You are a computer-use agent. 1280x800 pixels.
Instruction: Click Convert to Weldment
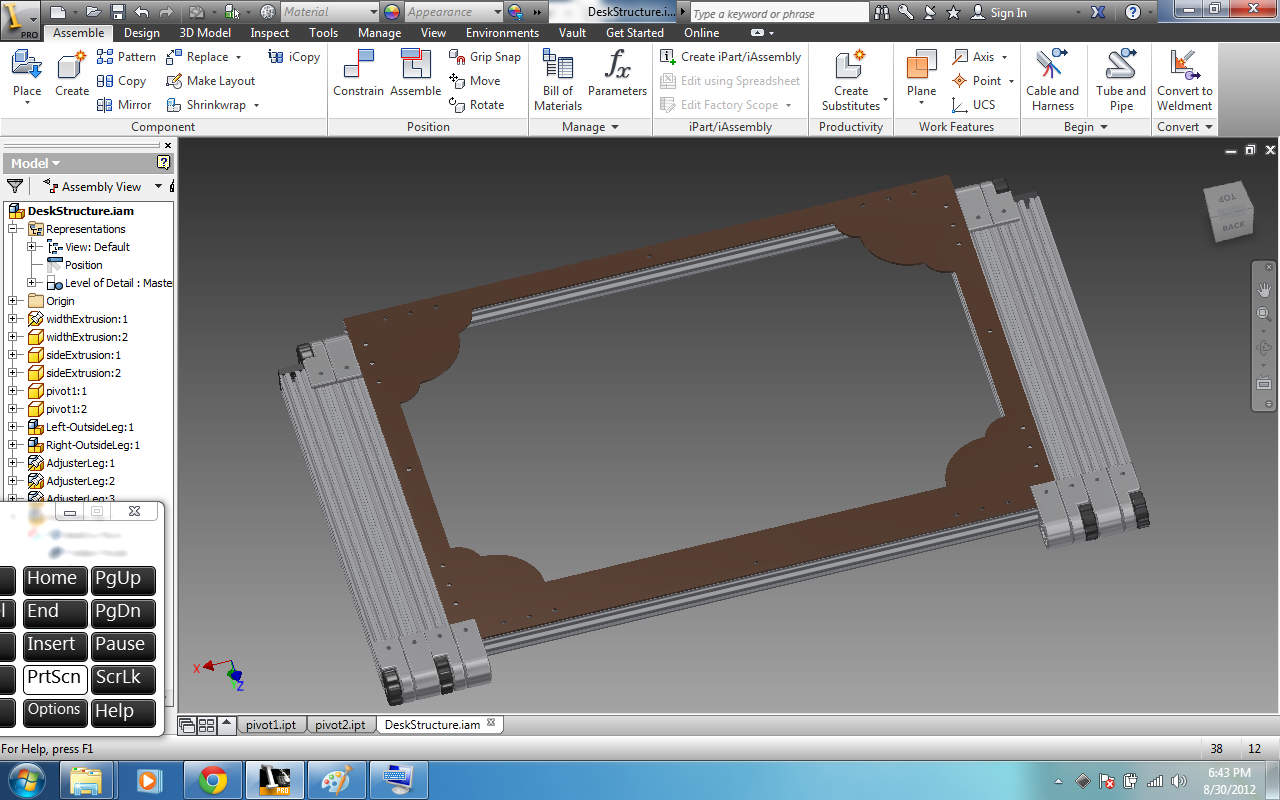point(1185,80)
